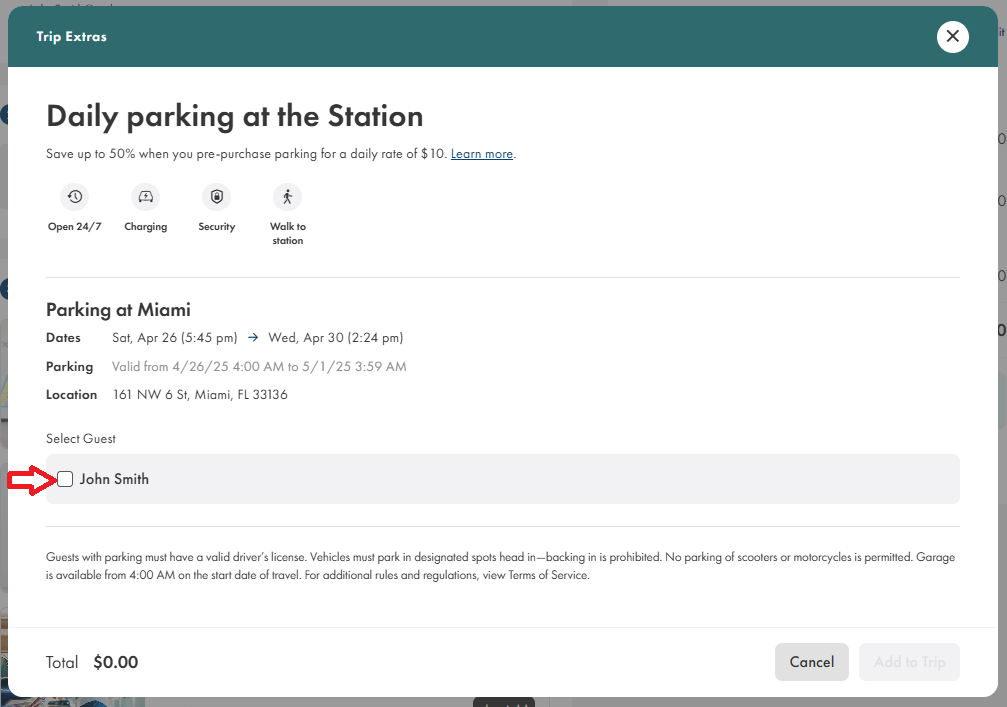
Task: Click the Open 24/7 clock icon
Action: tap(74, 197)
